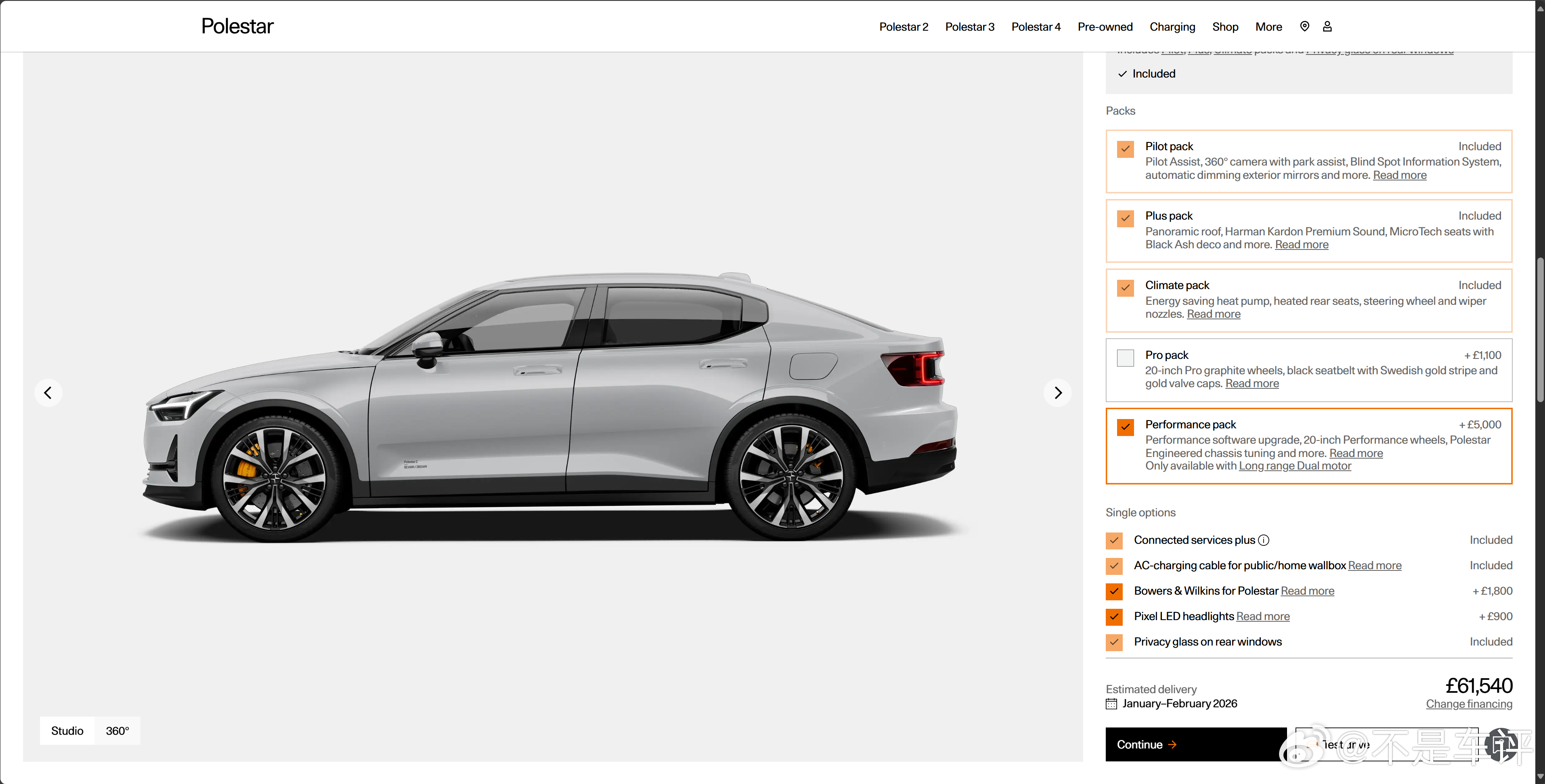Toggle Connected services plus checkbox
Image resolution: width=1545 pixels, height=784 pixels.
pos(1114,541)
